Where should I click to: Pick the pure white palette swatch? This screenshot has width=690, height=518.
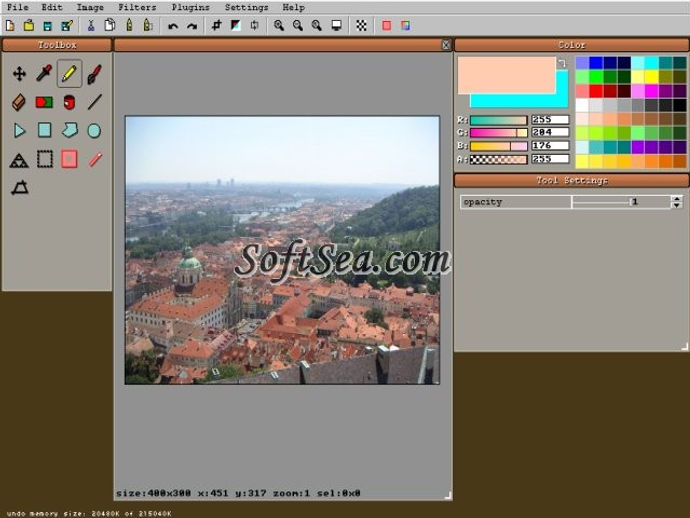click(582, 105)
